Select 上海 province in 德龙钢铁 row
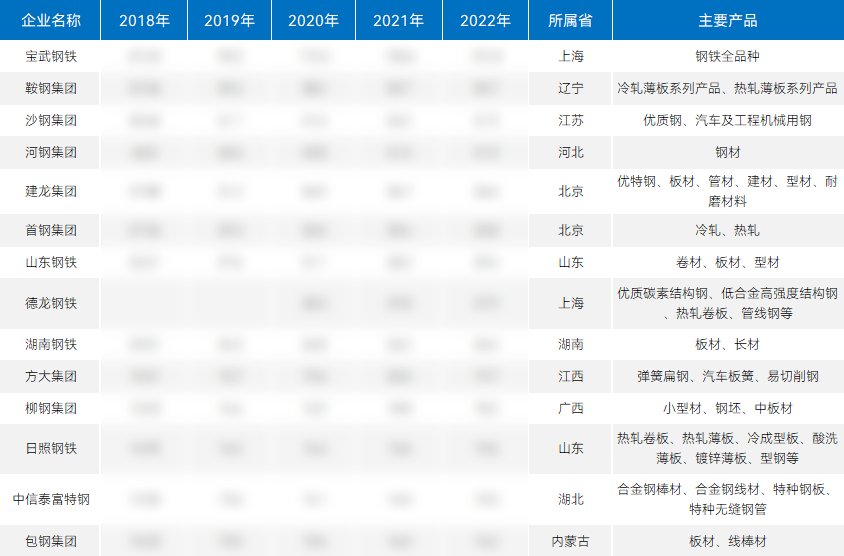This screenshot has width=844, height=556. [571, 303]
